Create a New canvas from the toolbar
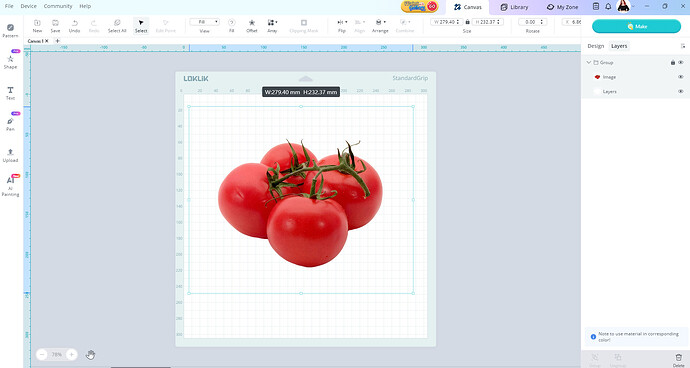Viewport: 690px width, 368px height. coord(37,26)
